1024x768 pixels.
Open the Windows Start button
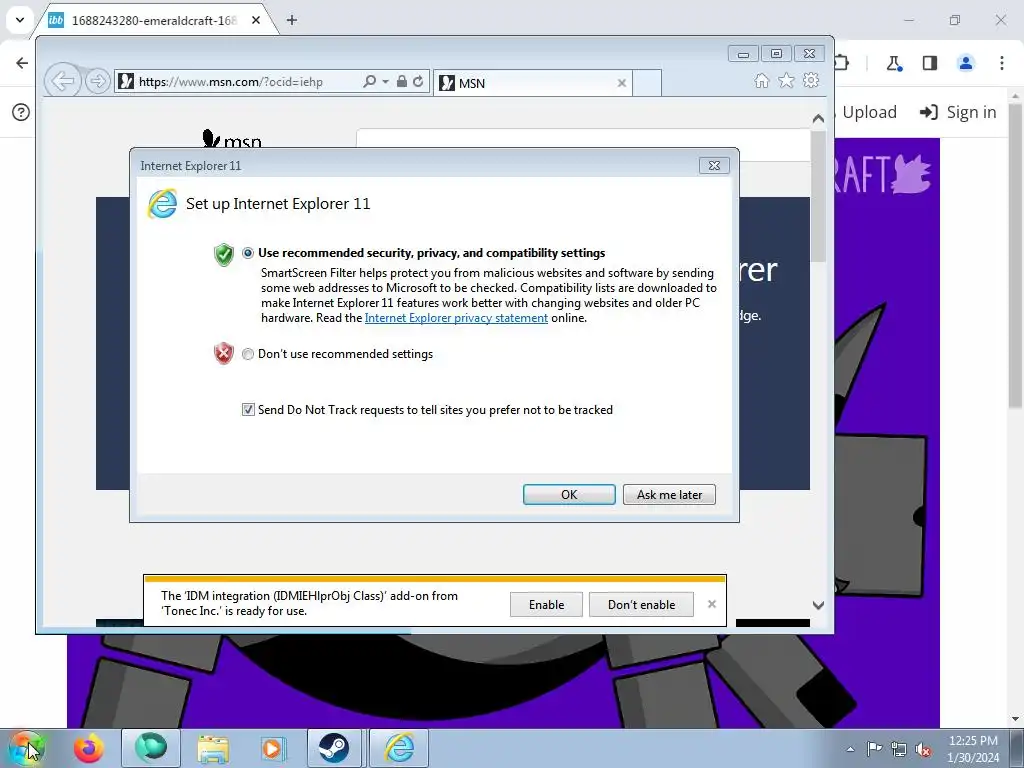click(27, 748)
